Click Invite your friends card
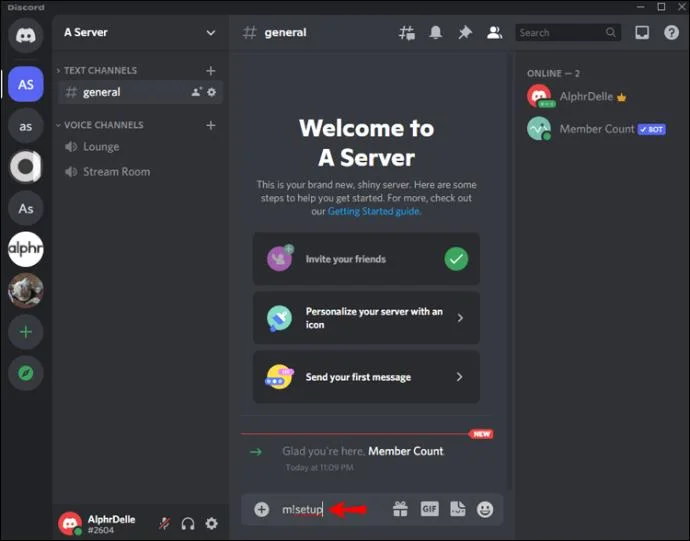This screenshot has width=690, height=541. point(366,259)
